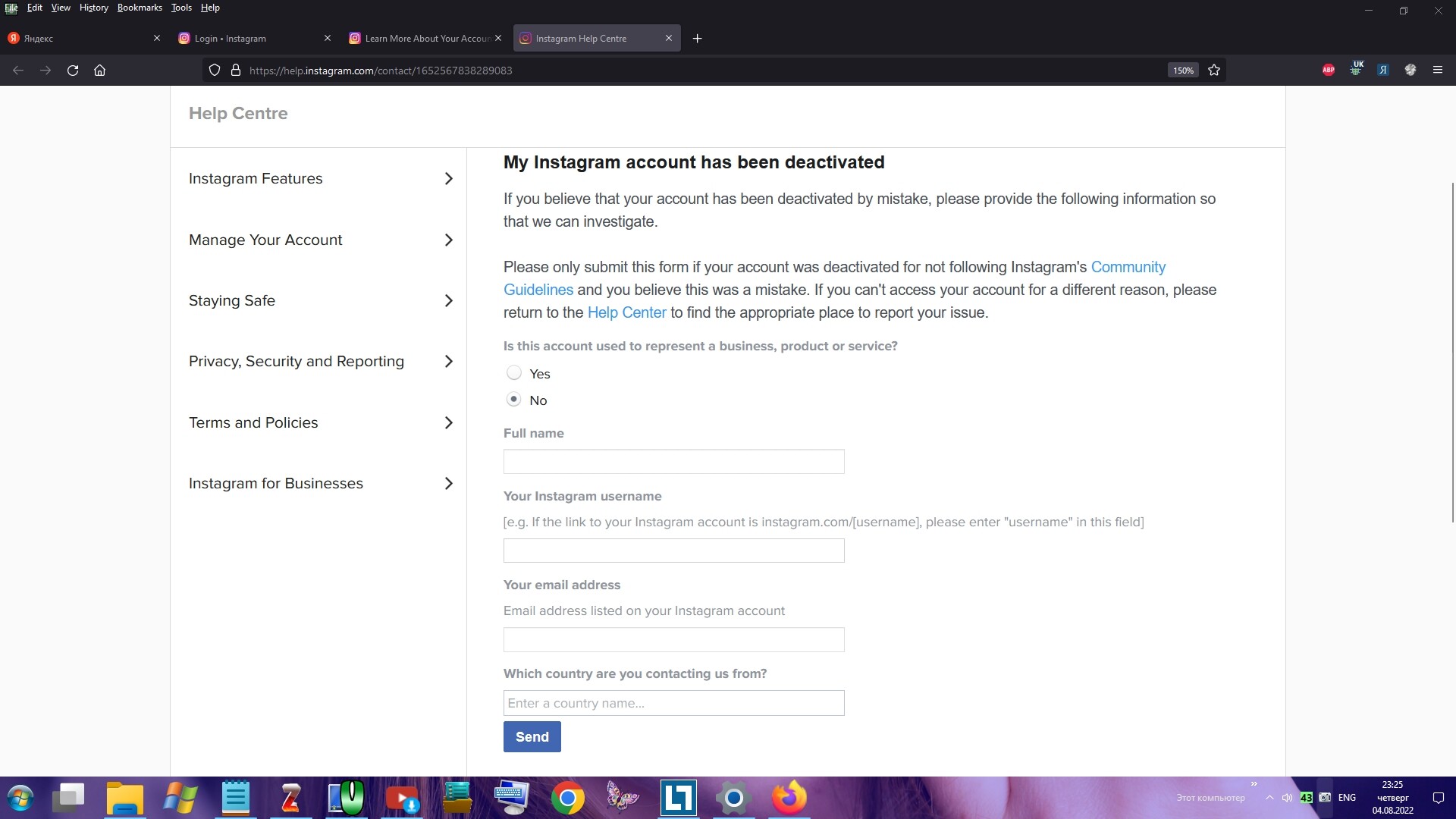
Task: Open the tracking protection shield icon
Action: click(x=215, y=70)
